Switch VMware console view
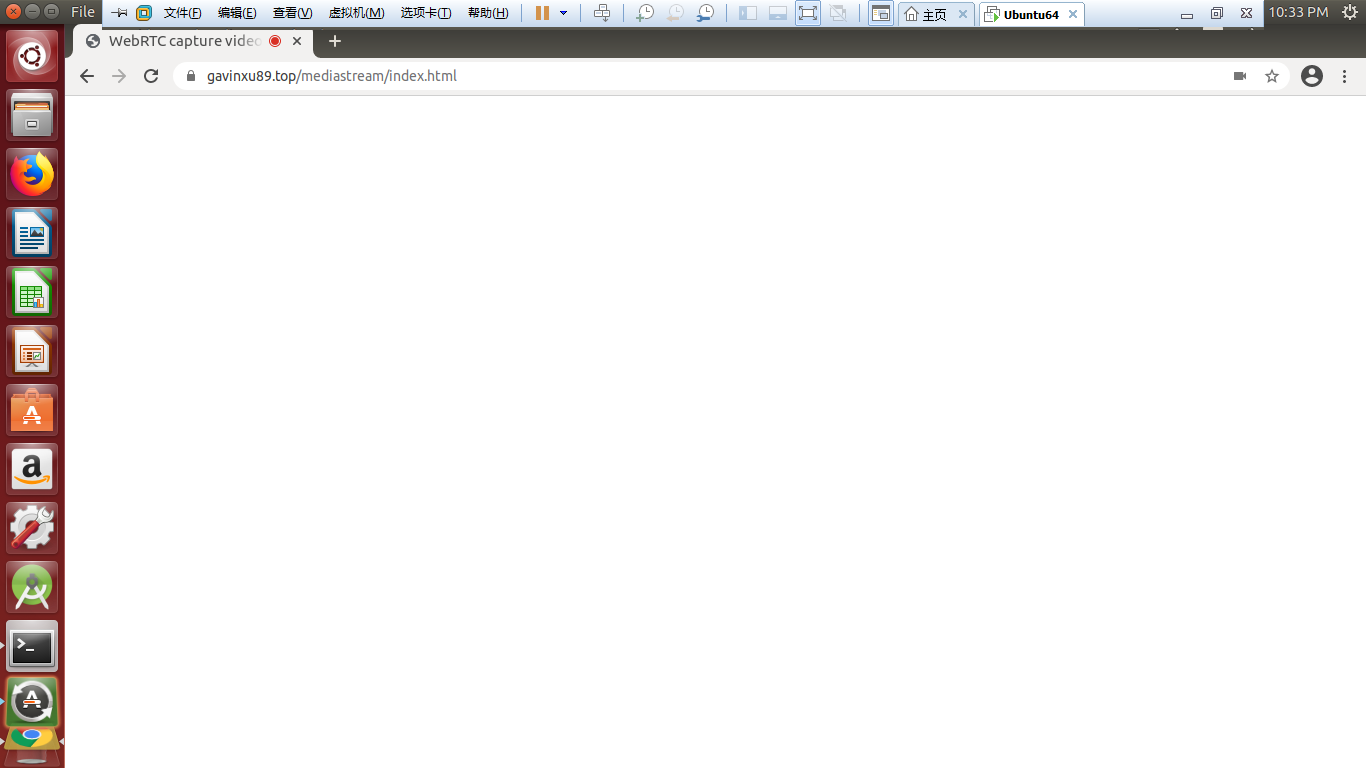Image resolution: width=1366 pixels, height=768 pixels. click(x=881, y=13)
